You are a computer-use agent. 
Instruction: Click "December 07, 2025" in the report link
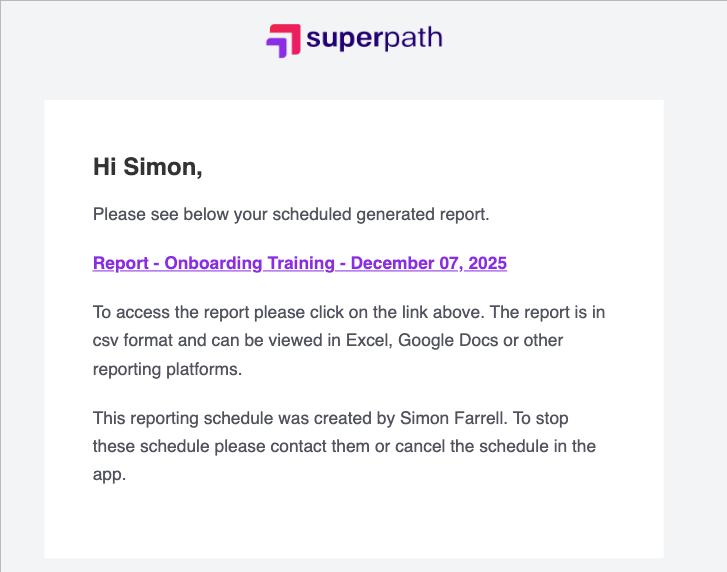pos(428,263)
